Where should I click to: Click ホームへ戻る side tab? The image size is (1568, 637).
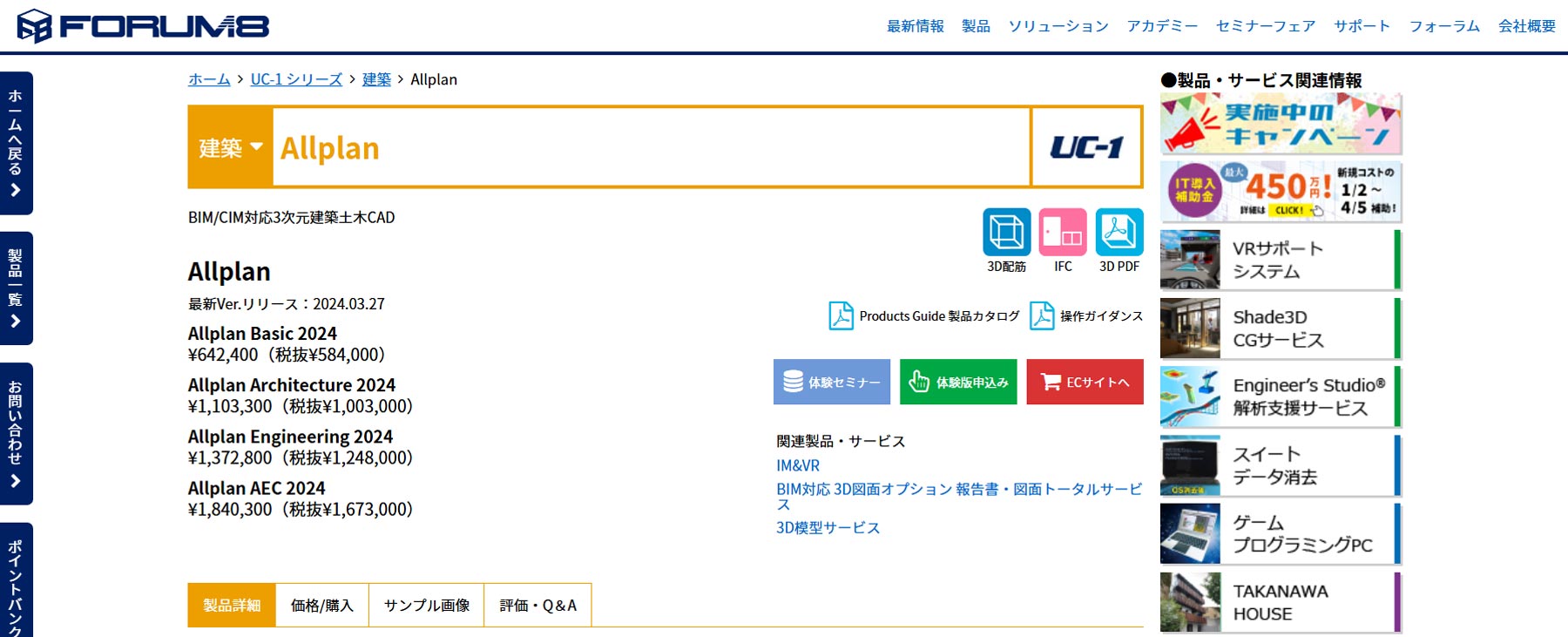pos(16,143)
